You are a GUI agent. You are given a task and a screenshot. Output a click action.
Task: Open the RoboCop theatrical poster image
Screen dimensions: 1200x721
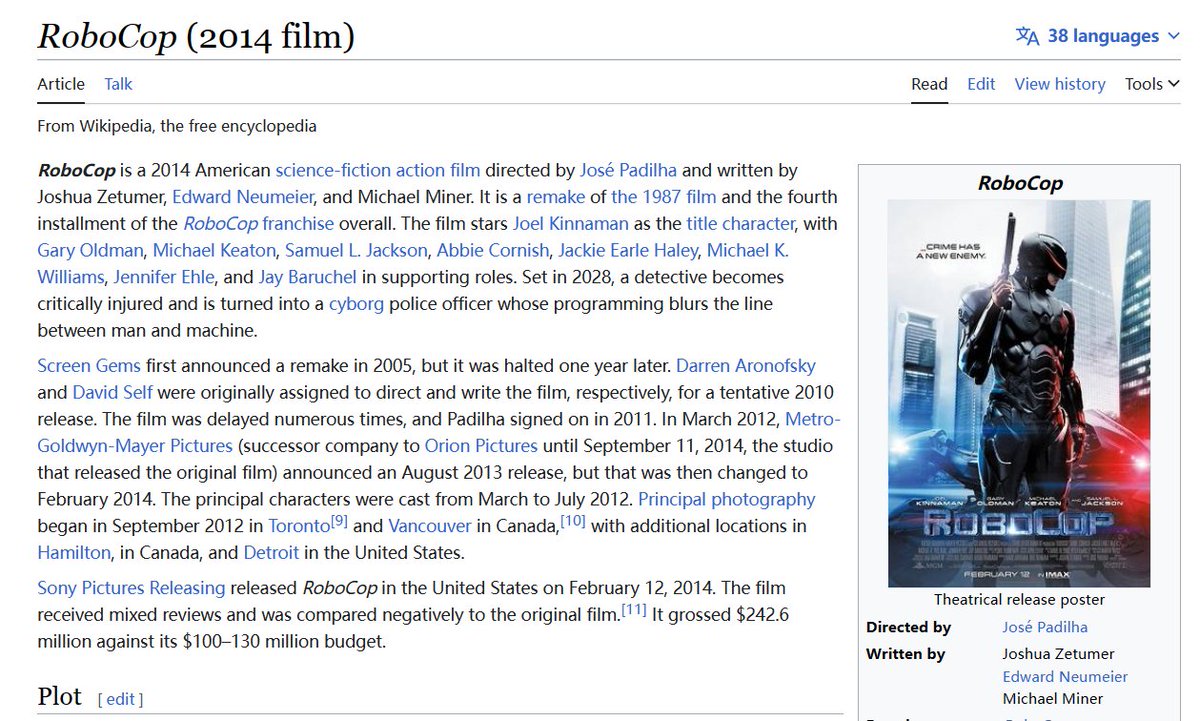tap(1019, 393)
